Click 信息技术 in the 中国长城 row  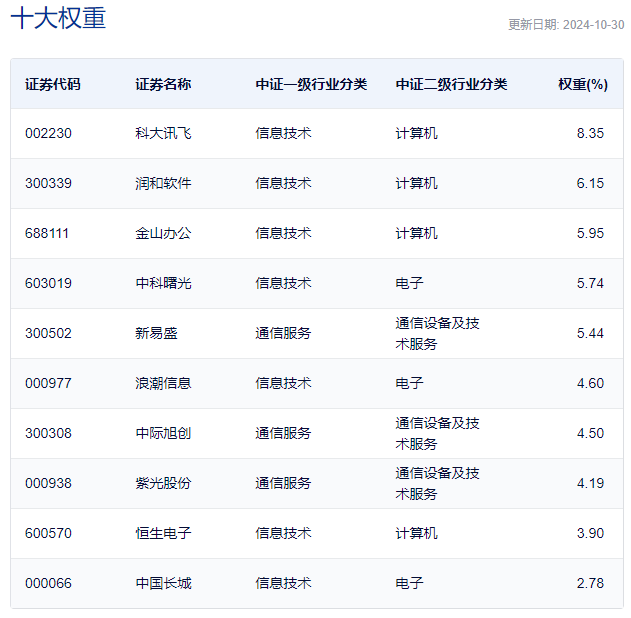[283, 583]
